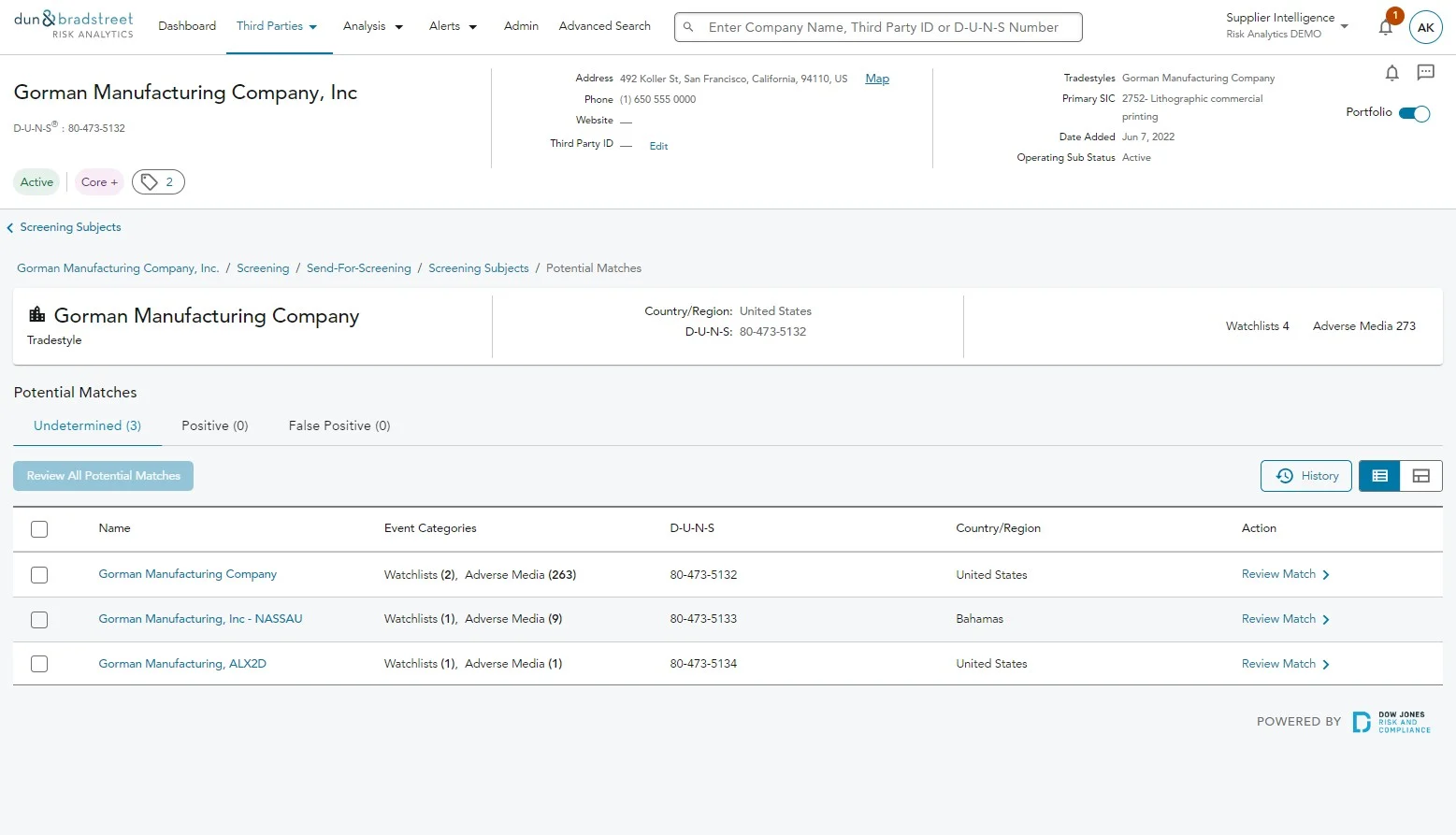
Task: Review Match for the NASSAU row
Action: (x=1285, y=619)
